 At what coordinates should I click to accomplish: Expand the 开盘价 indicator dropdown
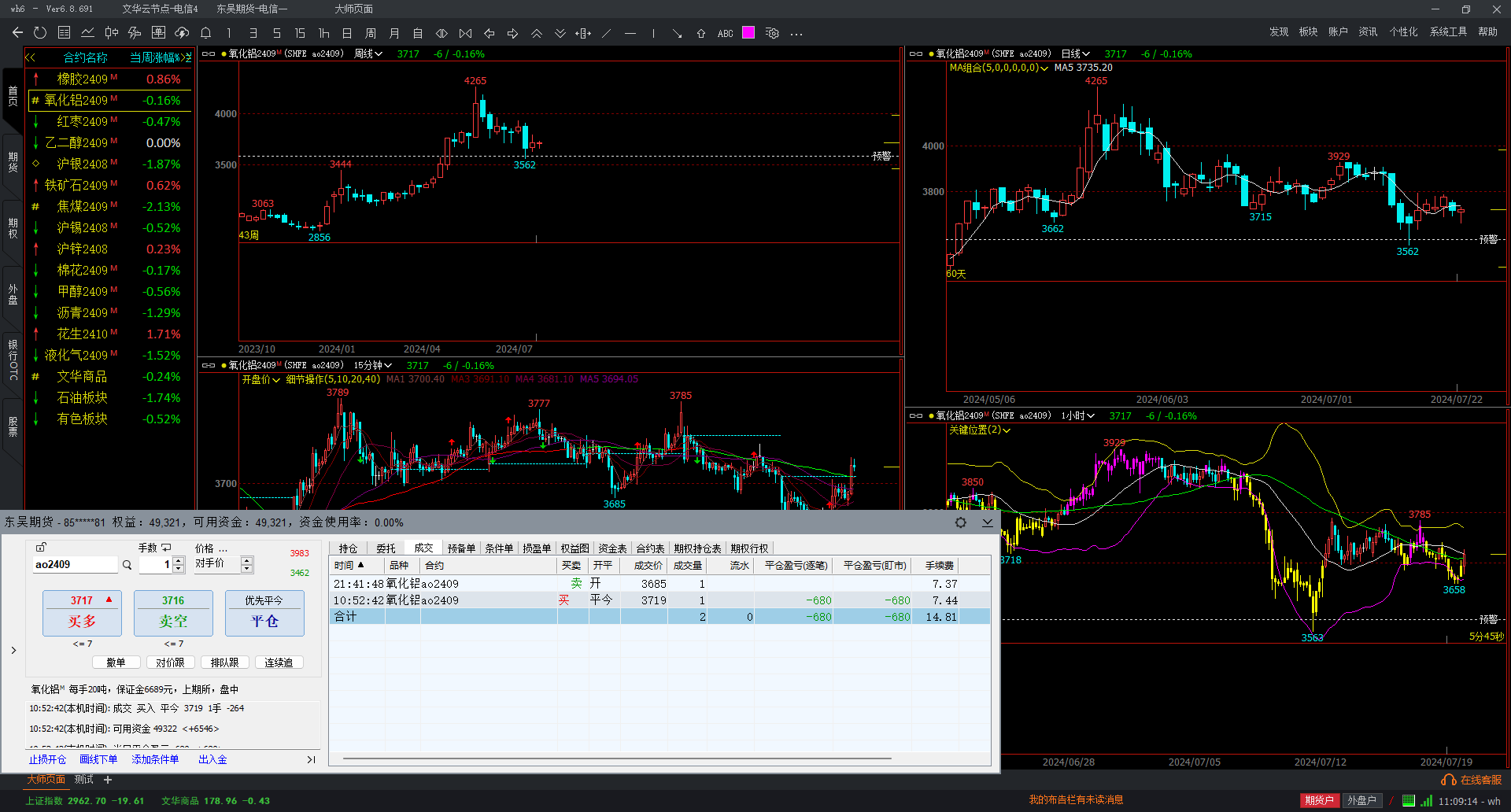[x=260, y=379]
